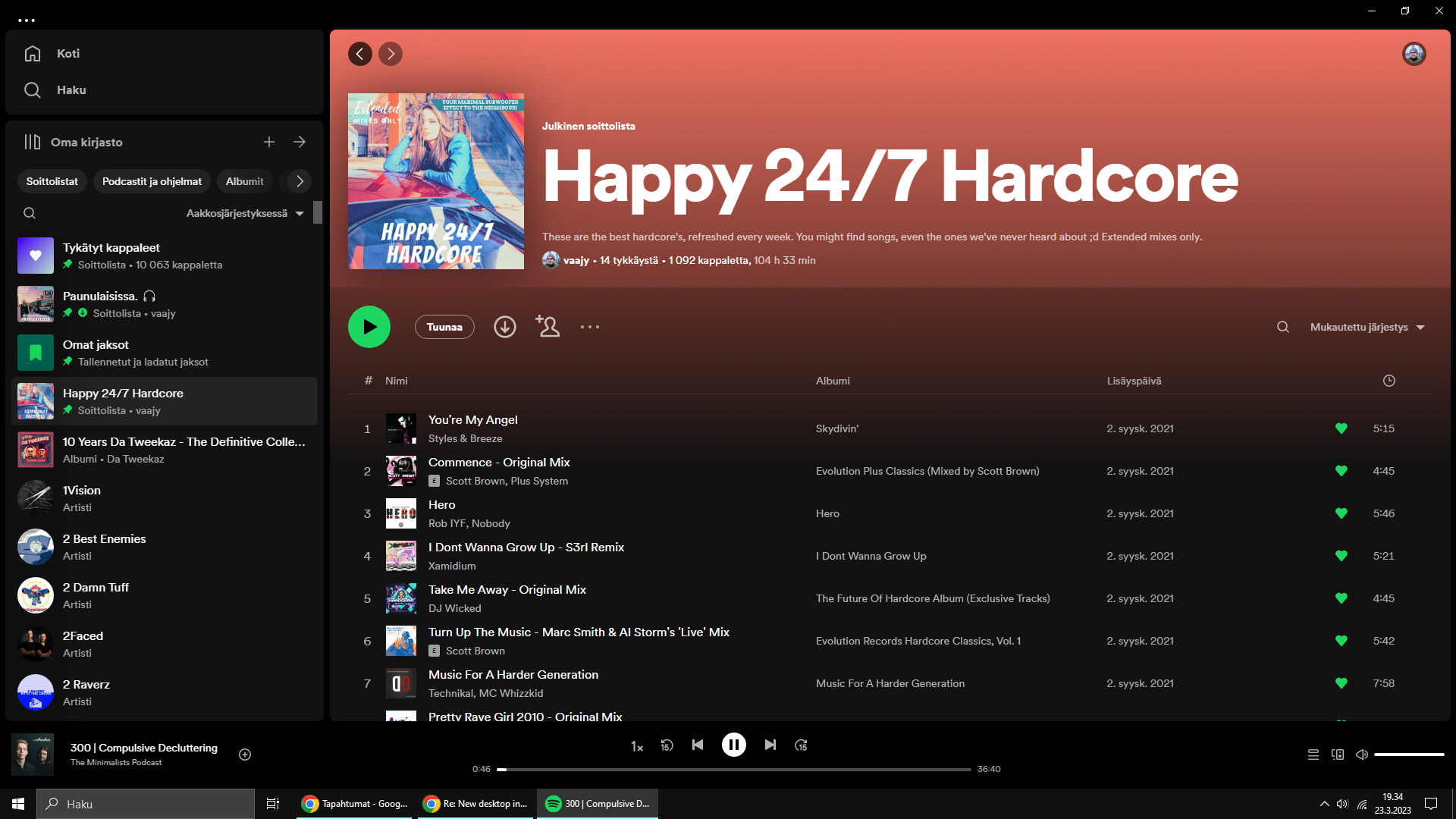Expand more library filter chips
This screenshot has width=1456, height=819.
pyautogui.click(x=297, y=181)
